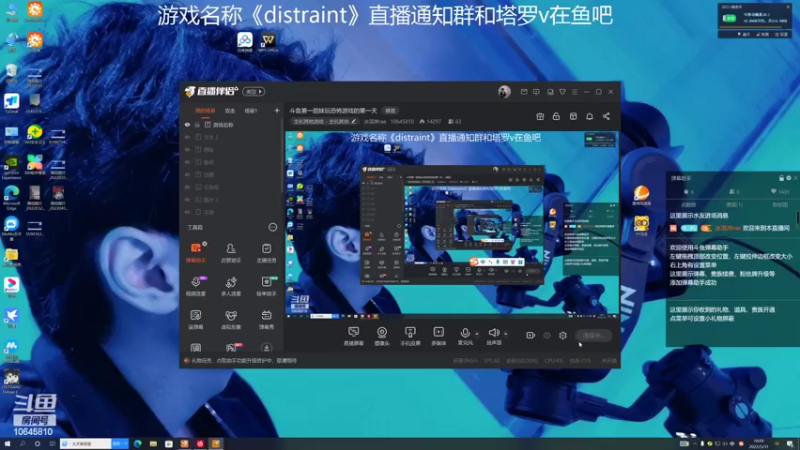Add a 手机投屏 phone-cast source
Image resolution: width=800 pixels, height=450 pixels.
click(410, 336)
